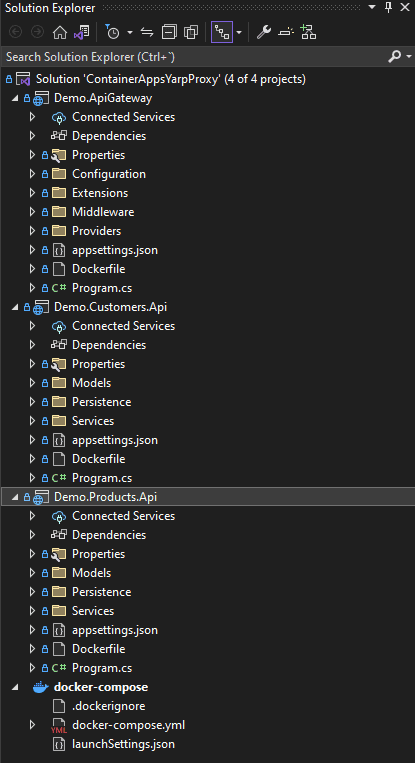Select launchSettings.json under docker-compose
This screenshot has height=763, width=415.
click(x=124, y=744)
